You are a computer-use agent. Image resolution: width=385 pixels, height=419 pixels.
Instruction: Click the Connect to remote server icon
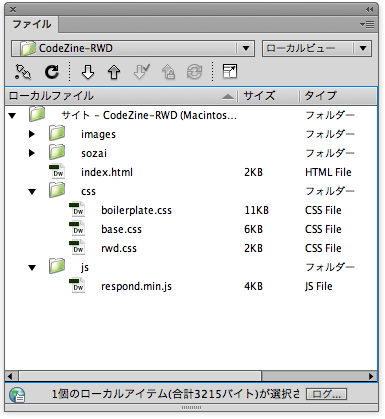pos(23,72)
